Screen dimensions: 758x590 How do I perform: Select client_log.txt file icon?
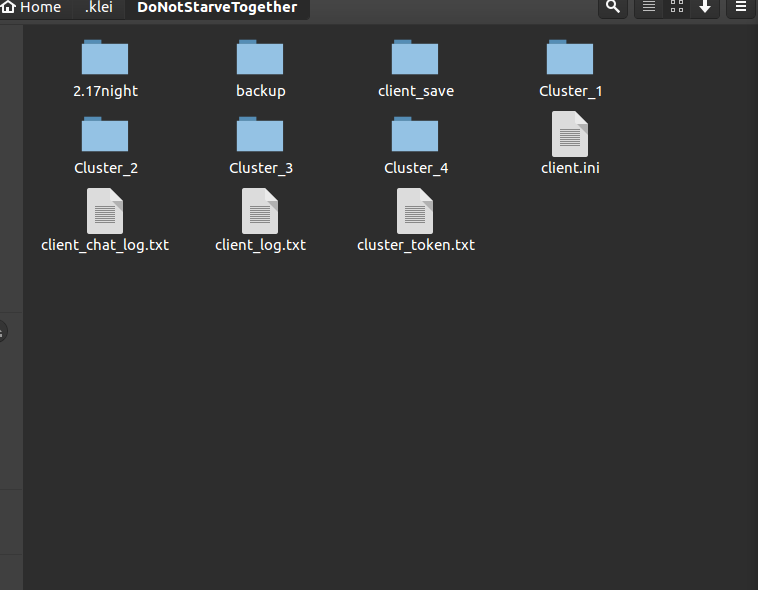point(260,211)
